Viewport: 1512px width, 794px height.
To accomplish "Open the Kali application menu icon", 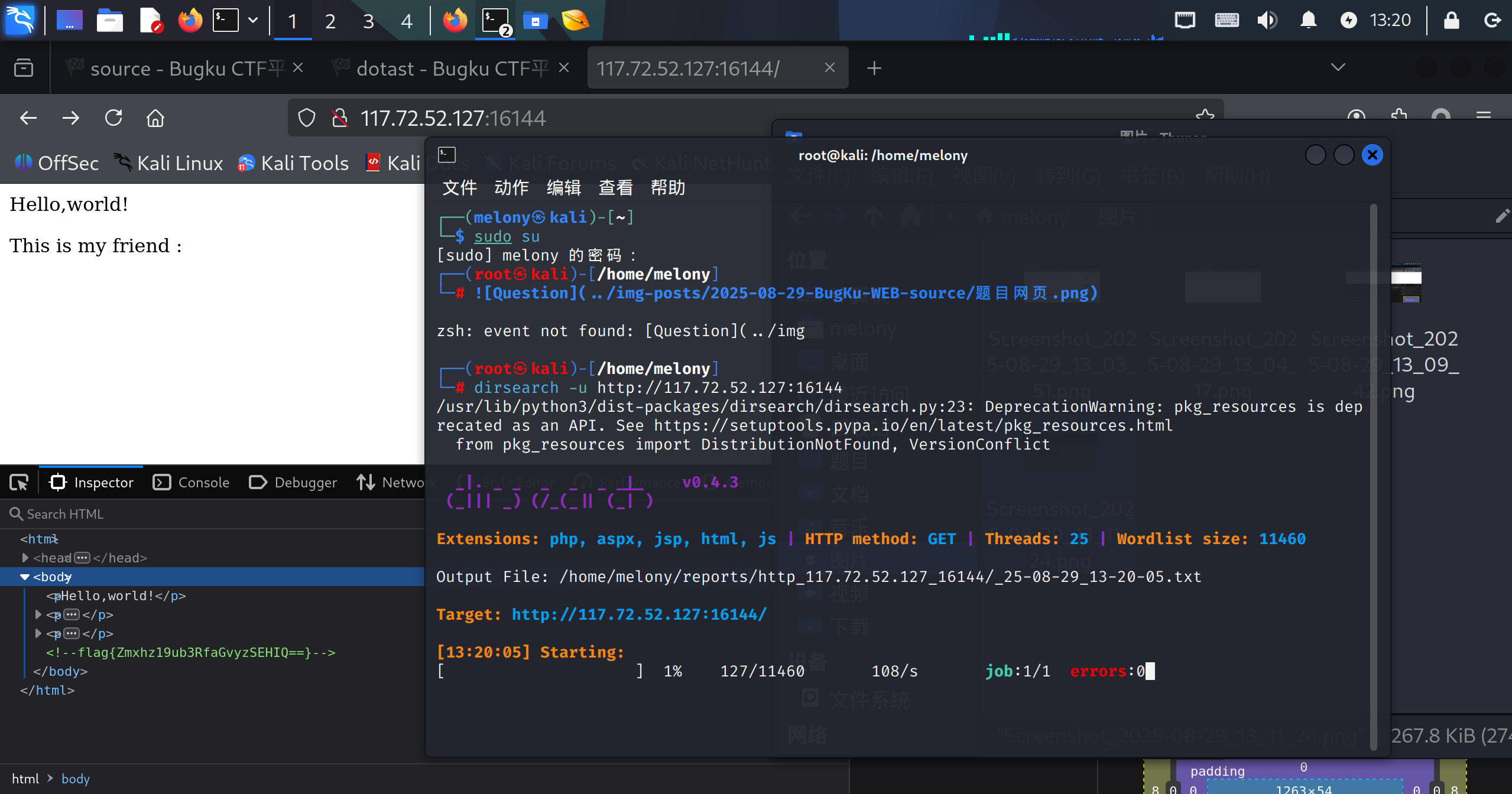I will coord(20,20).
